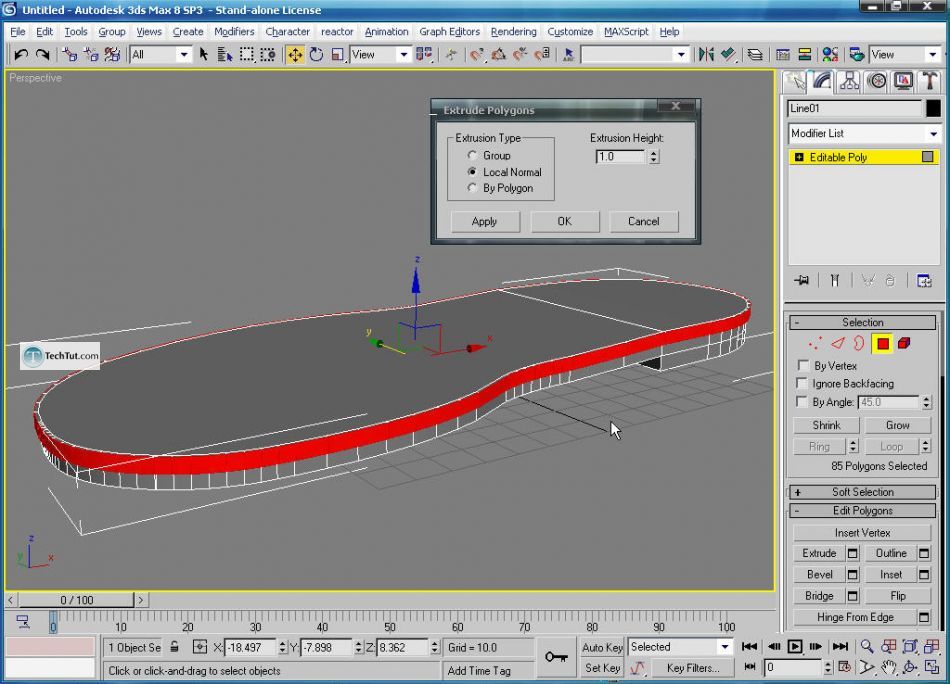Expand the Soft Selection rollout

pyautogui.click(x=862, y=492)
